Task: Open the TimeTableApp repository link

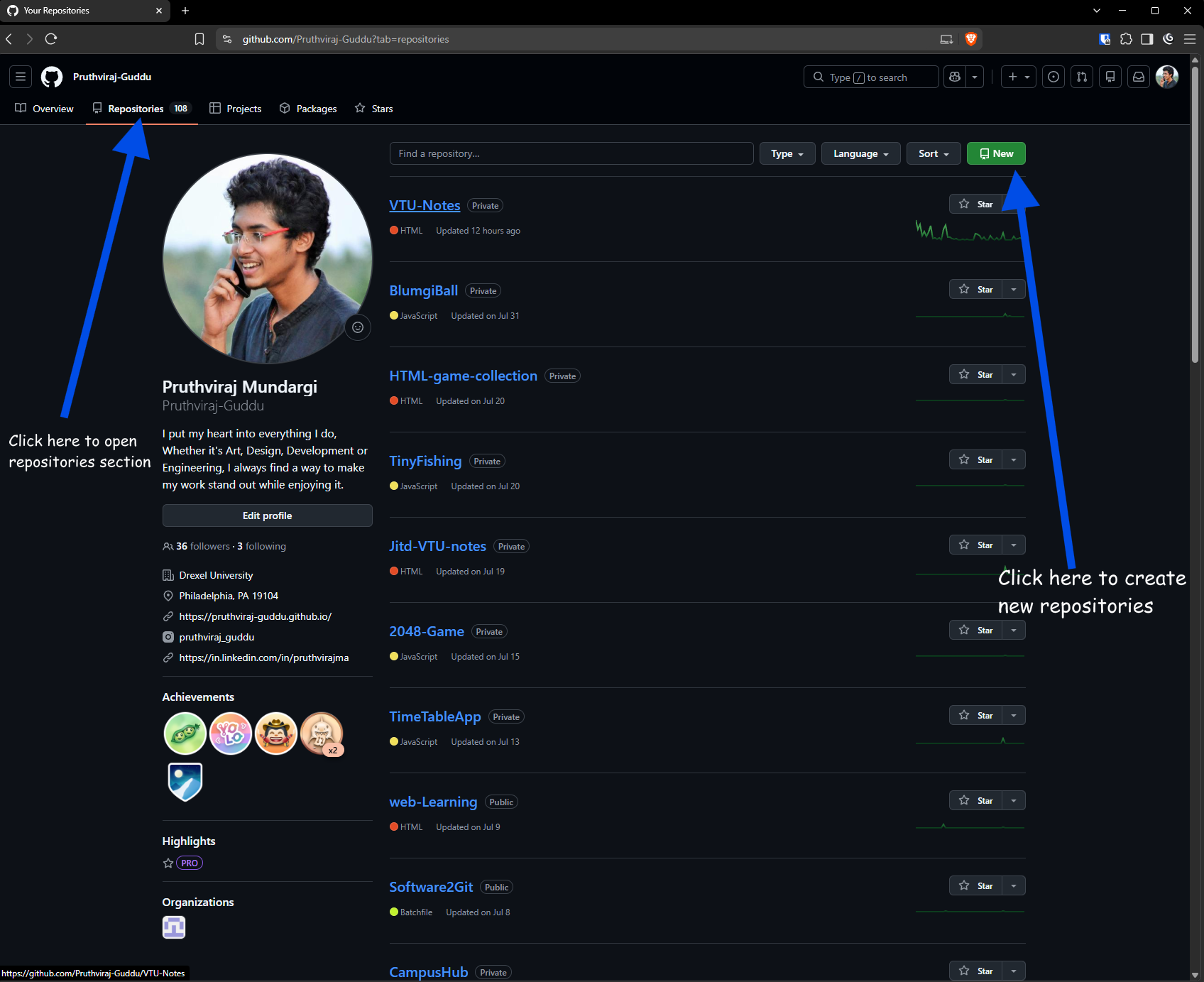Action: point(435,716)
